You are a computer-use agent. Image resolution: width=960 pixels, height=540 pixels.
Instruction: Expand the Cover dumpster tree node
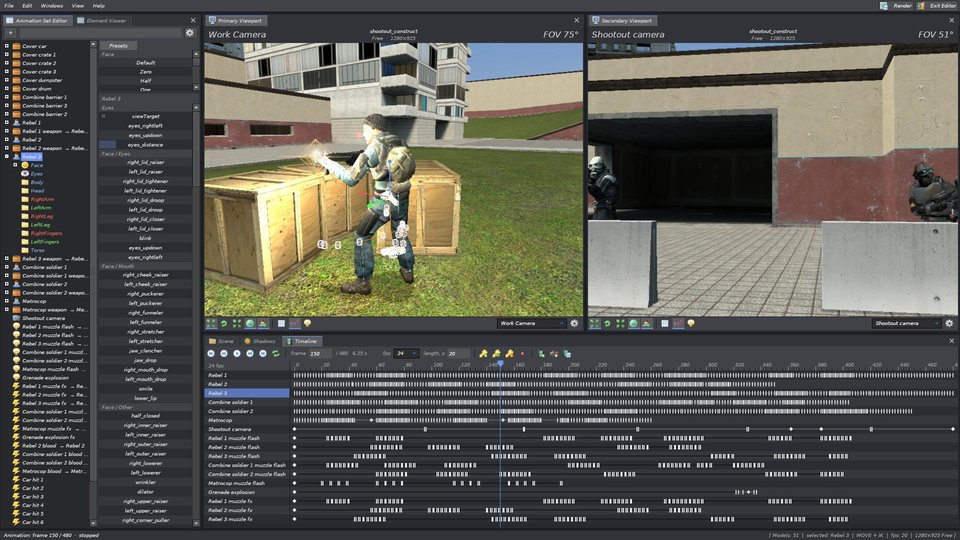coord(7,80)
